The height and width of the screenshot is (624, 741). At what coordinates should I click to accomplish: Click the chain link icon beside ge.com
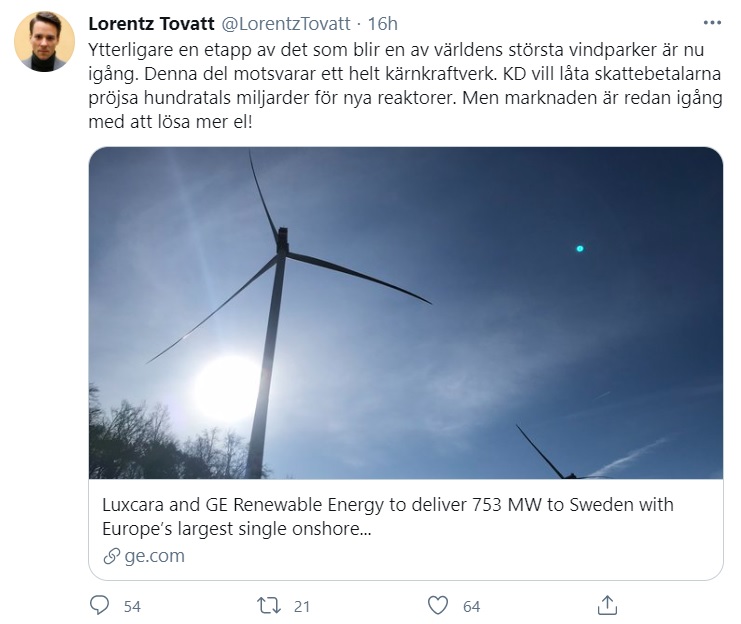coord(111,557)
